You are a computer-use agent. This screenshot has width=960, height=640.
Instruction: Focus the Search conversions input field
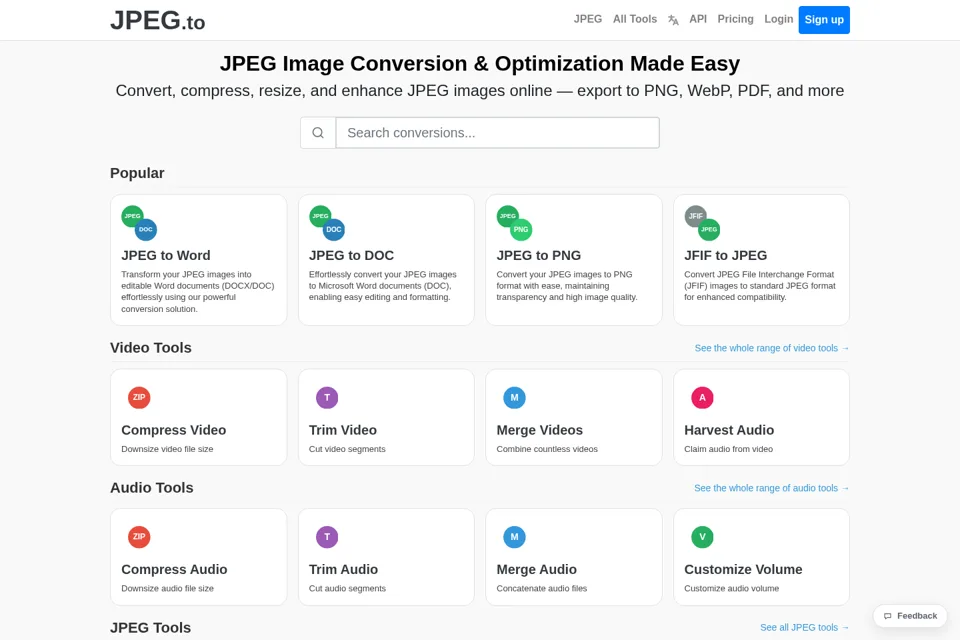tap(498, 133)
